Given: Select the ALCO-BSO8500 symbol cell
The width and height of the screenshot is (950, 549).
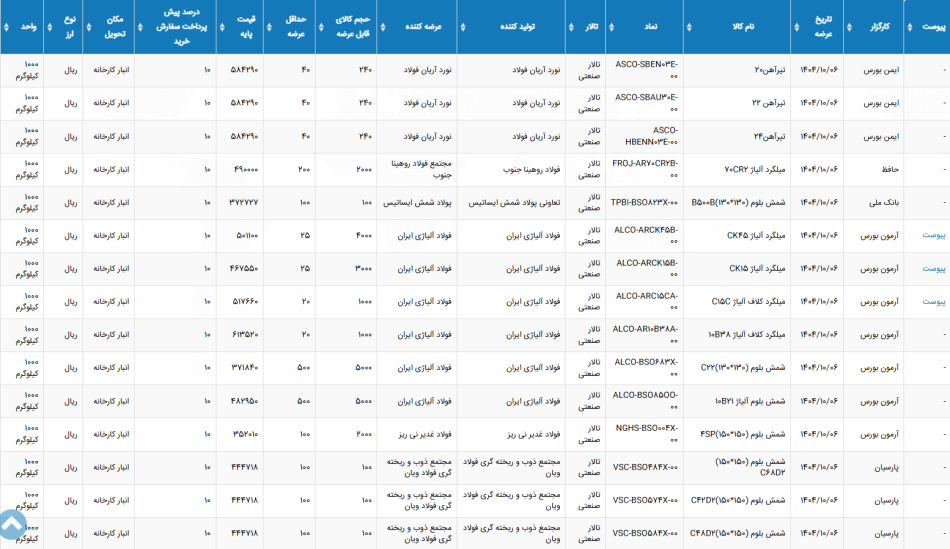Looking at the screenshot, I should [x=645, y=401].
